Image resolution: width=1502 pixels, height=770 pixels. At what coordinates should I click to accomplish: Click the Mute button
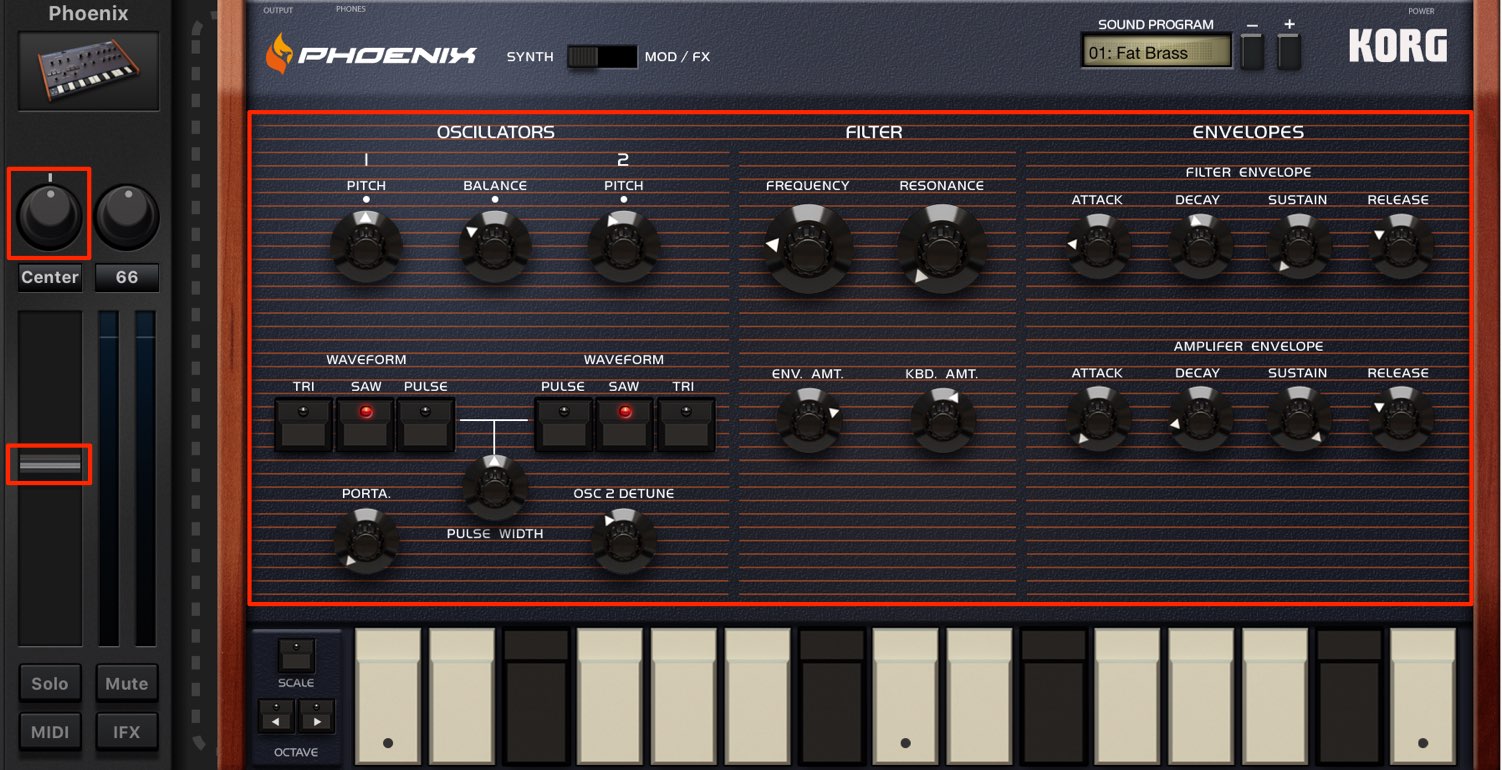click(127, 684)
